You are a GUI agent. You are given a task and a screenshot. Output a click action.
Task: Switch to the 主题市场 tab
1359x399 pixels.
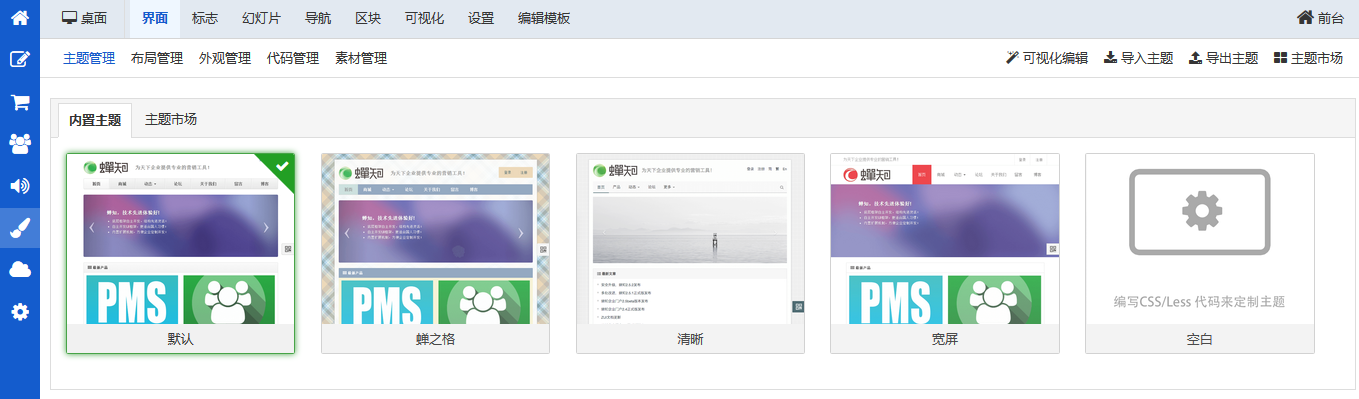point(171,119)
